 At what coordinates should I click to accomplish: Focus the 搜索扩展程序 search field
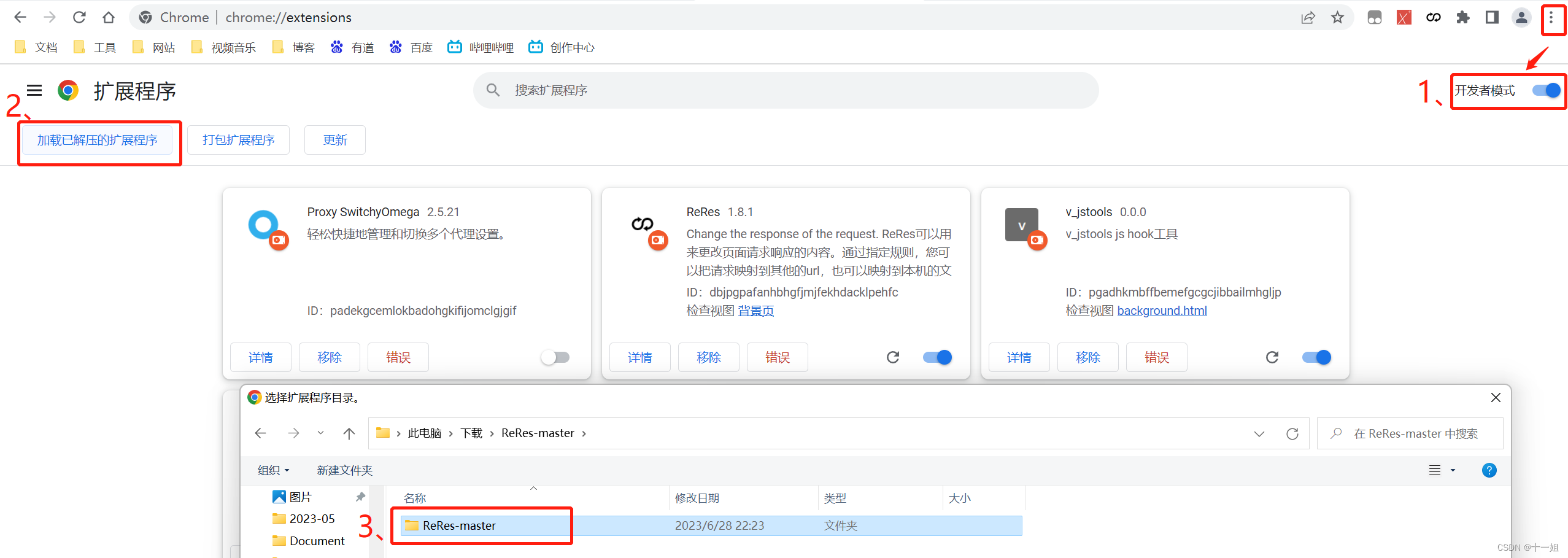coord(786,90)
